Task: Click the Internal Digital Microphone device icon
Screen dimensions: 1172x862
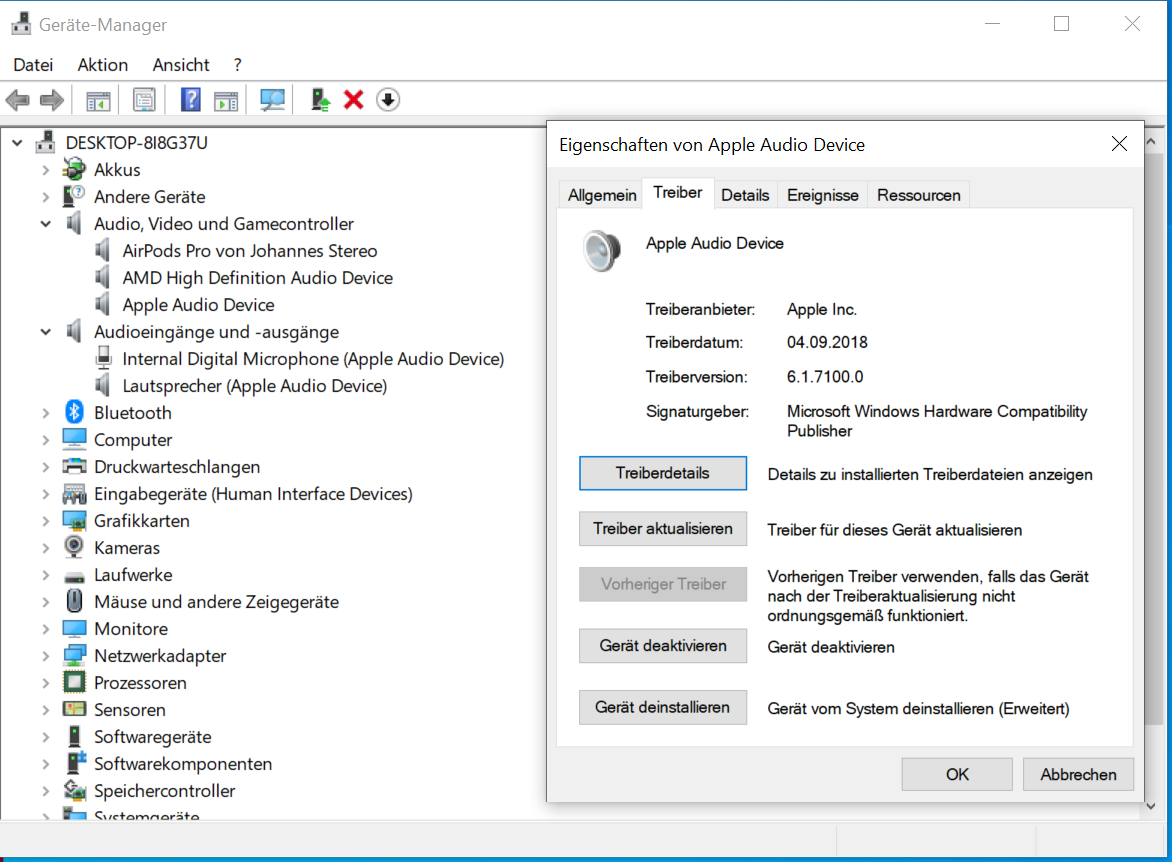Action: click(104, 358)
